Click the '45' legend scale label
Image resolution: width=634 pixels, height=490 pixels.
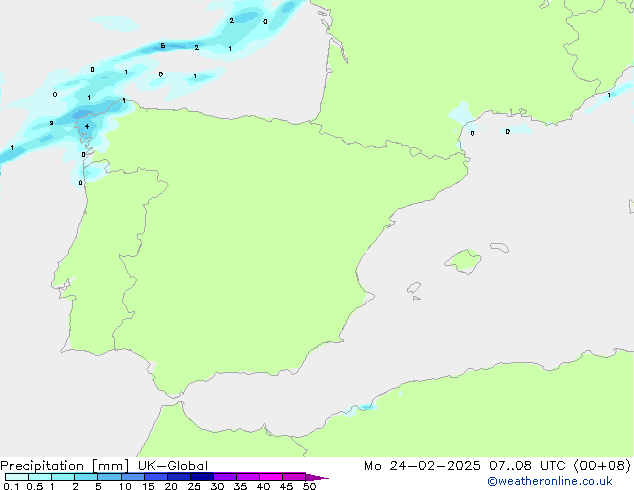(286, 486)
